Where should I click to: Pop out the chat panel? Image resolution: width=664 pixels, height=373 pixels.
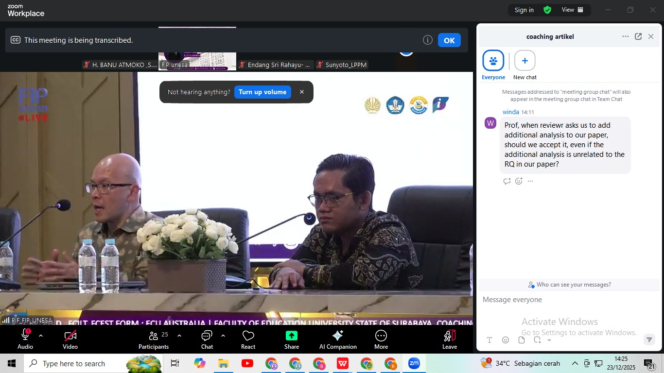pyautogui.click(x=638, y=36)
